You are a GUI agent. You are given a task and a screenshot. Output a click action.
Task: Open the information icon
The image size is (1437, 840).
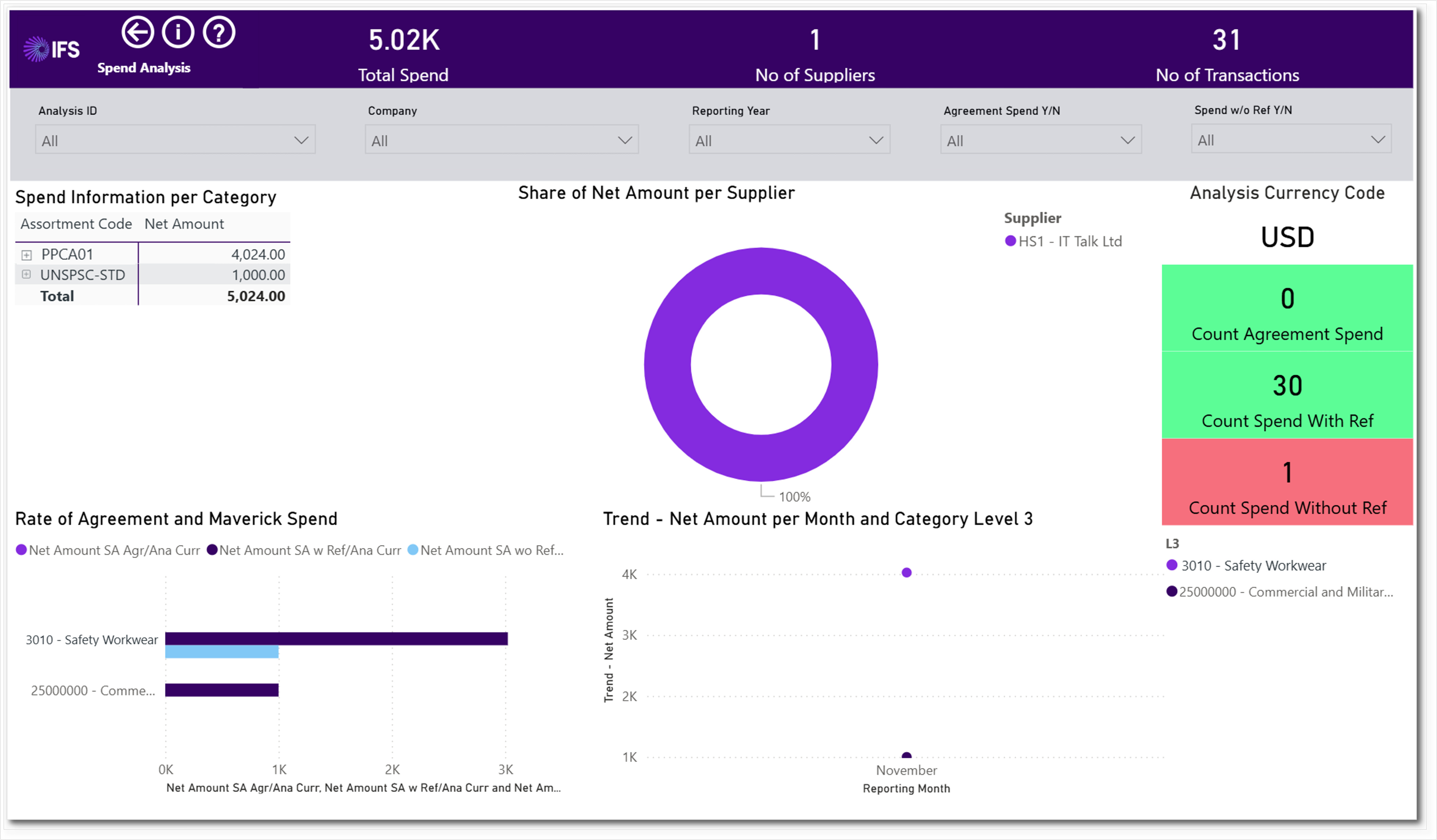179,33
